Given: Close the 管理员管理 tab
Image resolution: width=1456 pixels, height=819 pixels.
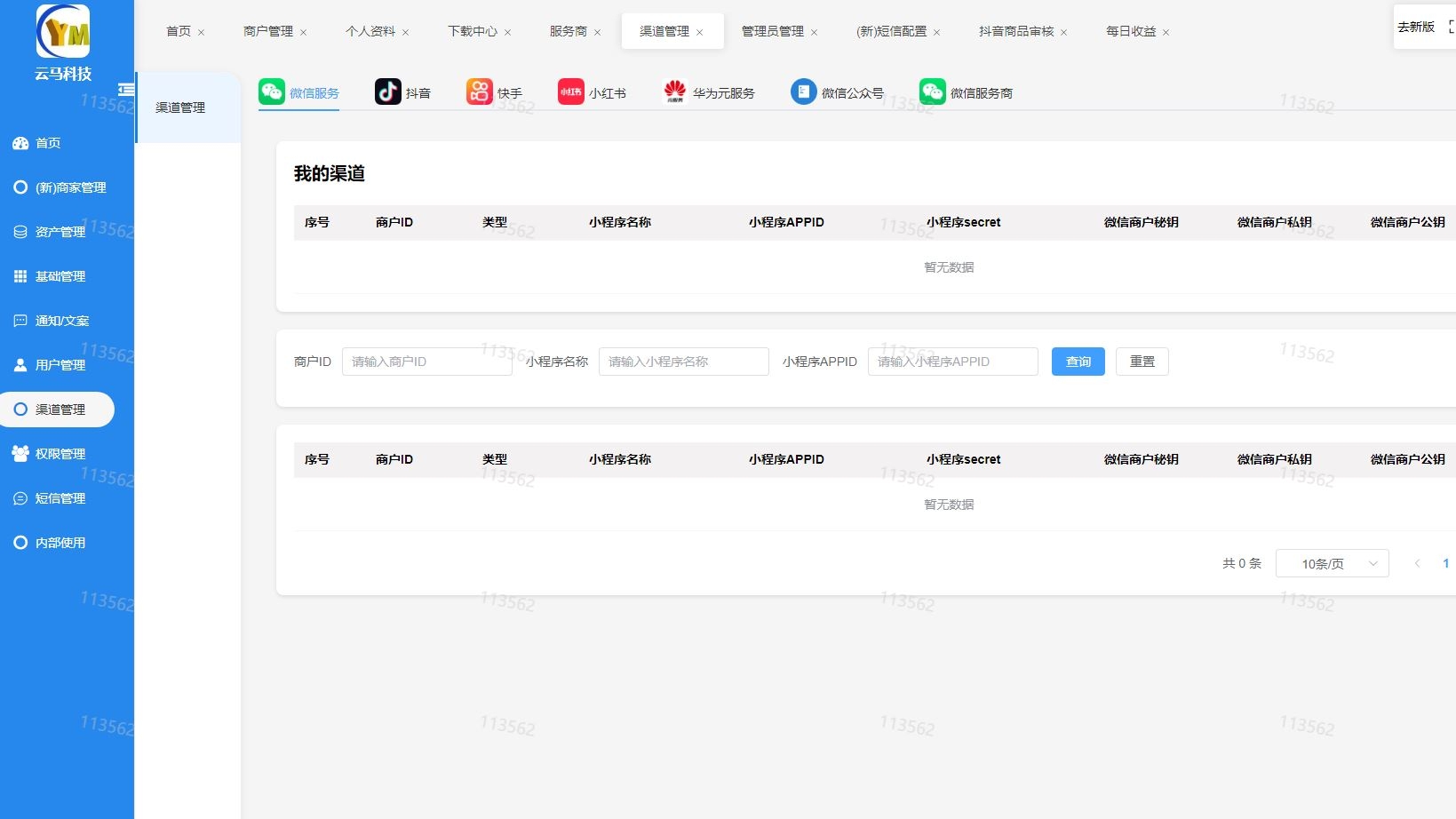Looking at the screenshot, I should point(814,32).
